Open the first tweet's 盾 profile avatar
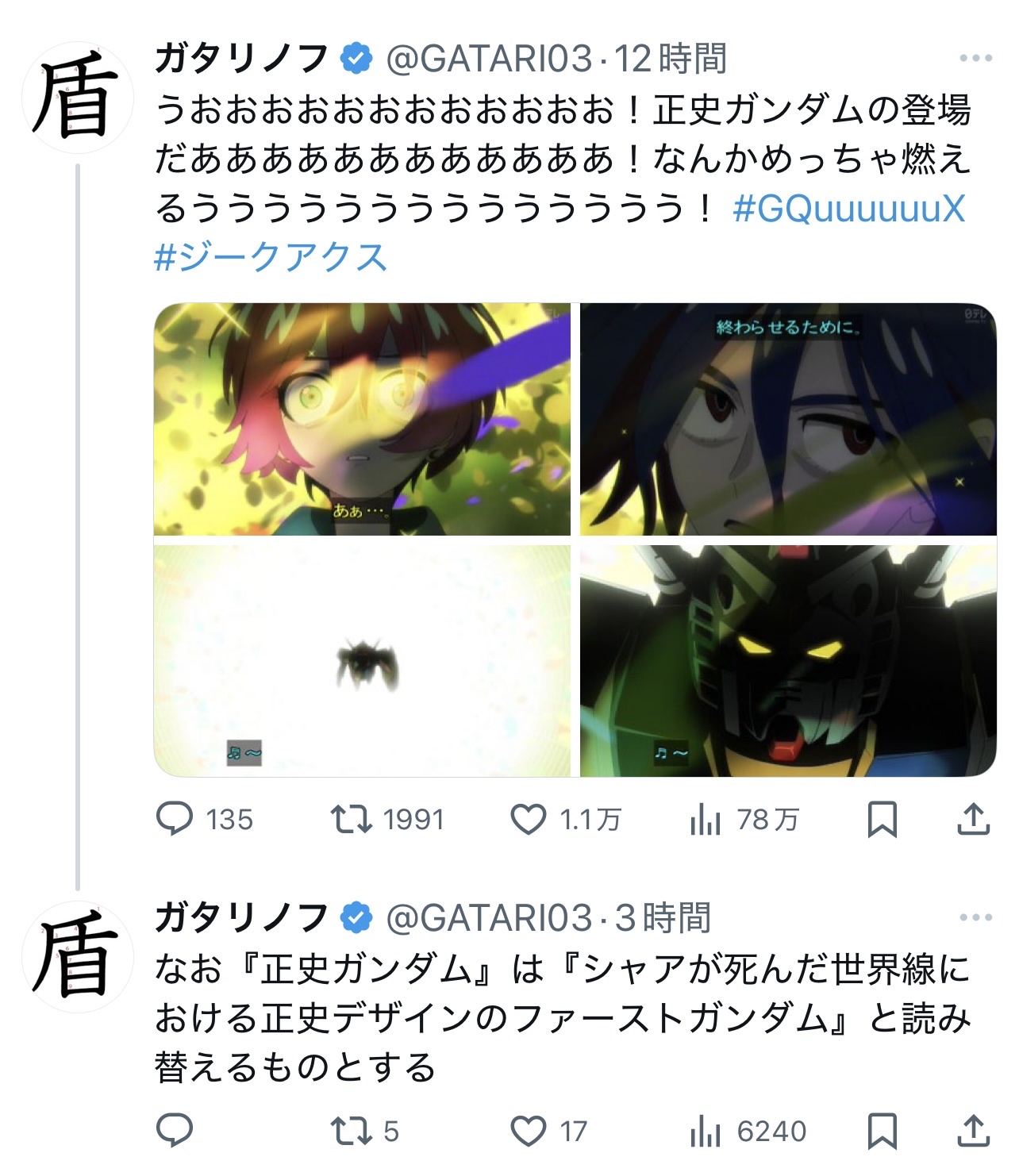Image resolution: width=1019 pixels, height=1176 pixels. point(77,97)
